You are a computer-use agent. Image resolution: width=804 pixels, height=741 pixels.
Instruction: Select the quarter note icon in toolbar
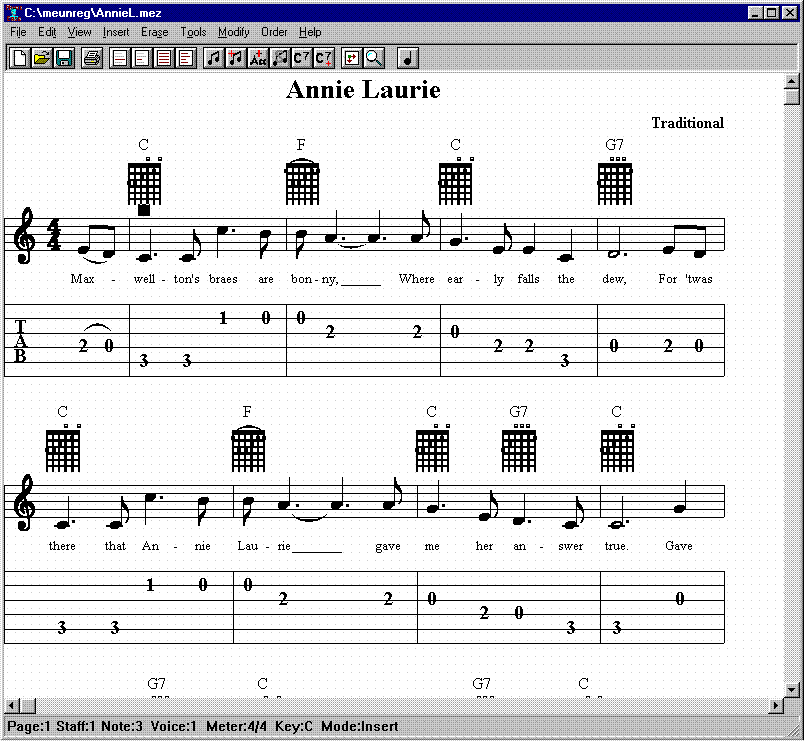[x=408, y=58]
